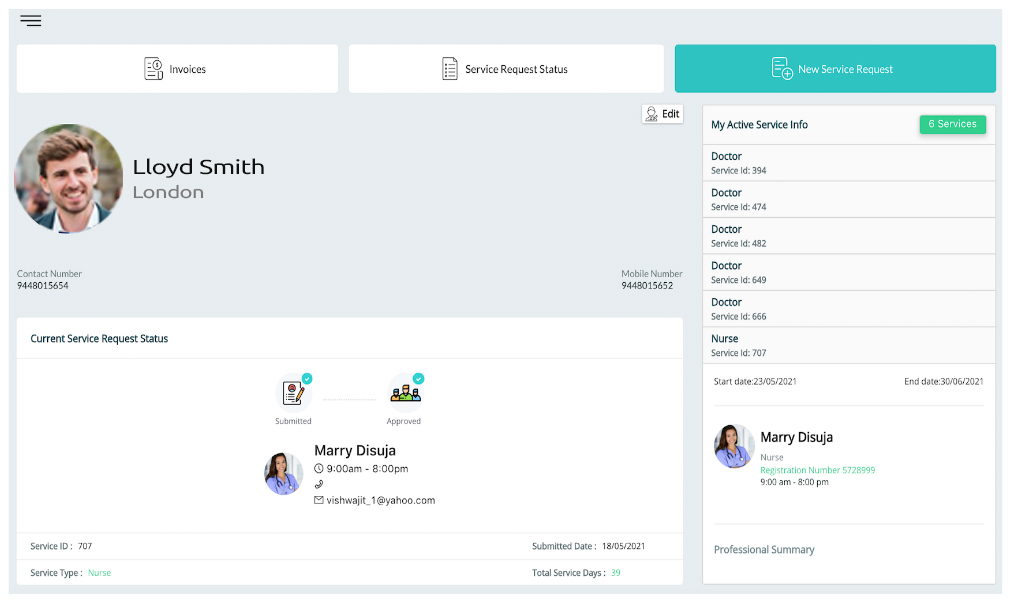Click the Invoices document icon
This screenshot has width=1010, height=603.
click(153, 69)
